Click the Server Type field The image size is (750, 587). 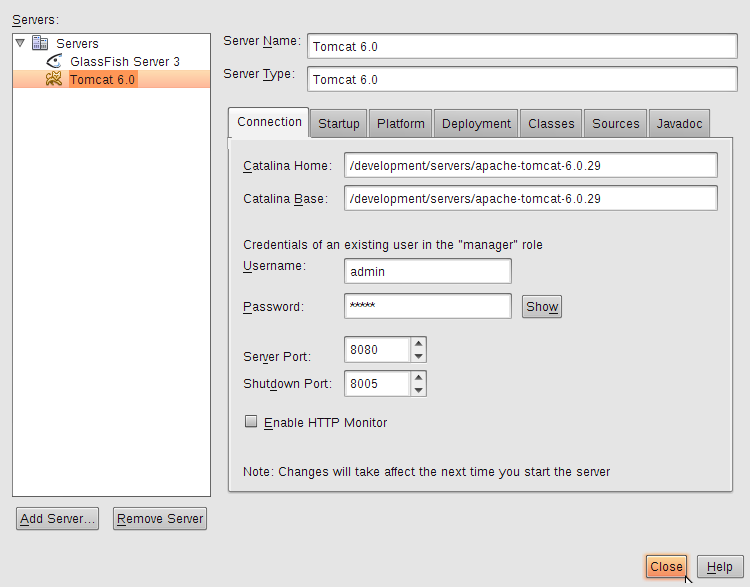[x=522, y=79]
